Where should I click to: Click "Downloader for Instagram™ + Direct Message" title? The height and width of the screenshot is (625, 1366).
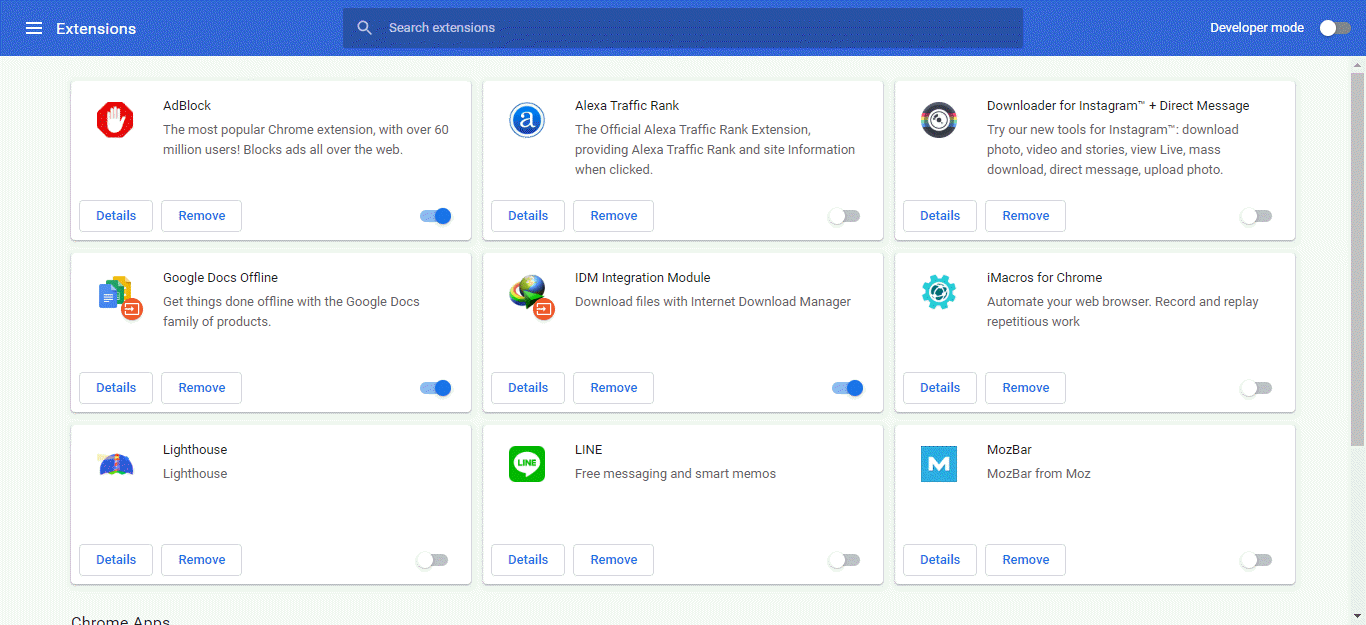pyautogui.click(x=1118, y=106)
